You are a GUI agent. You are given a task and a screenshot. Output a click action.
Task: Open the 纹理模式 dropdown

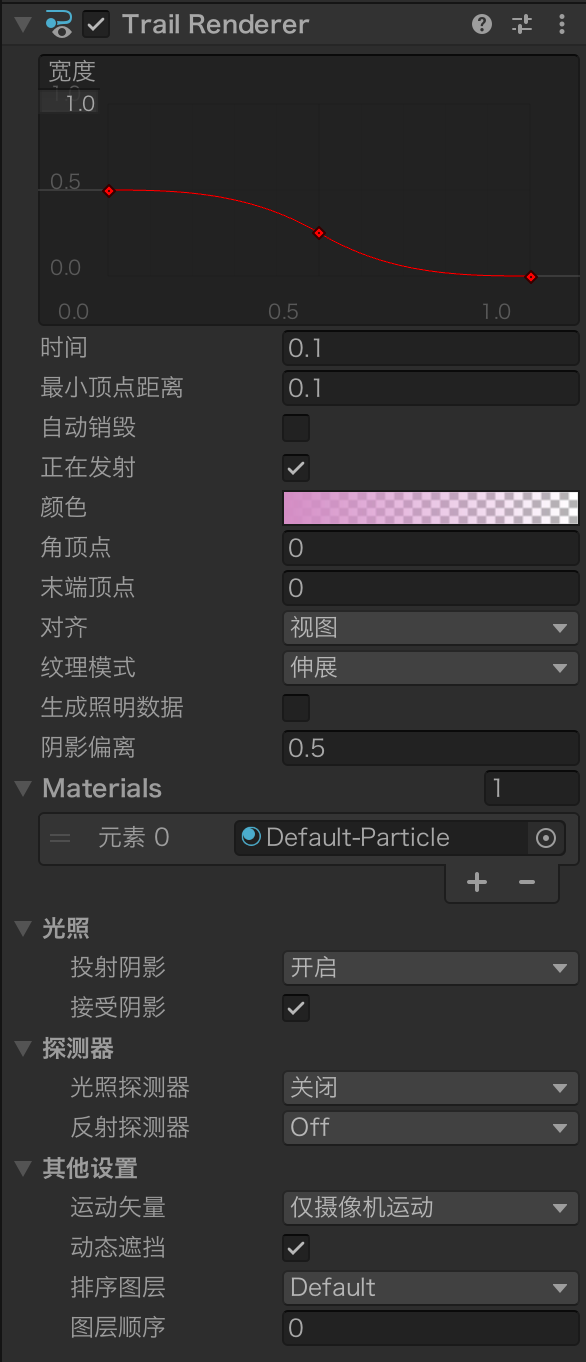click(430, 668)
